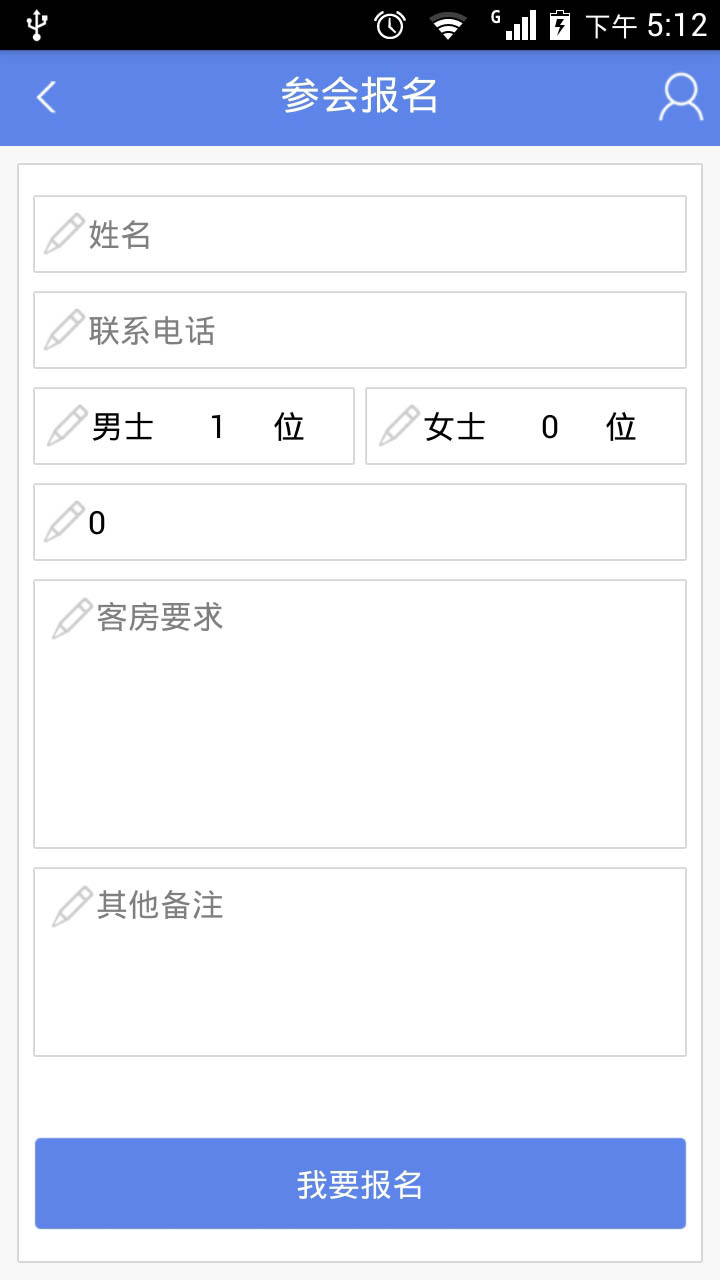Tap the alarm clock status icon
The width and height of the screenshot is (720, 1280).
point(389,25)
